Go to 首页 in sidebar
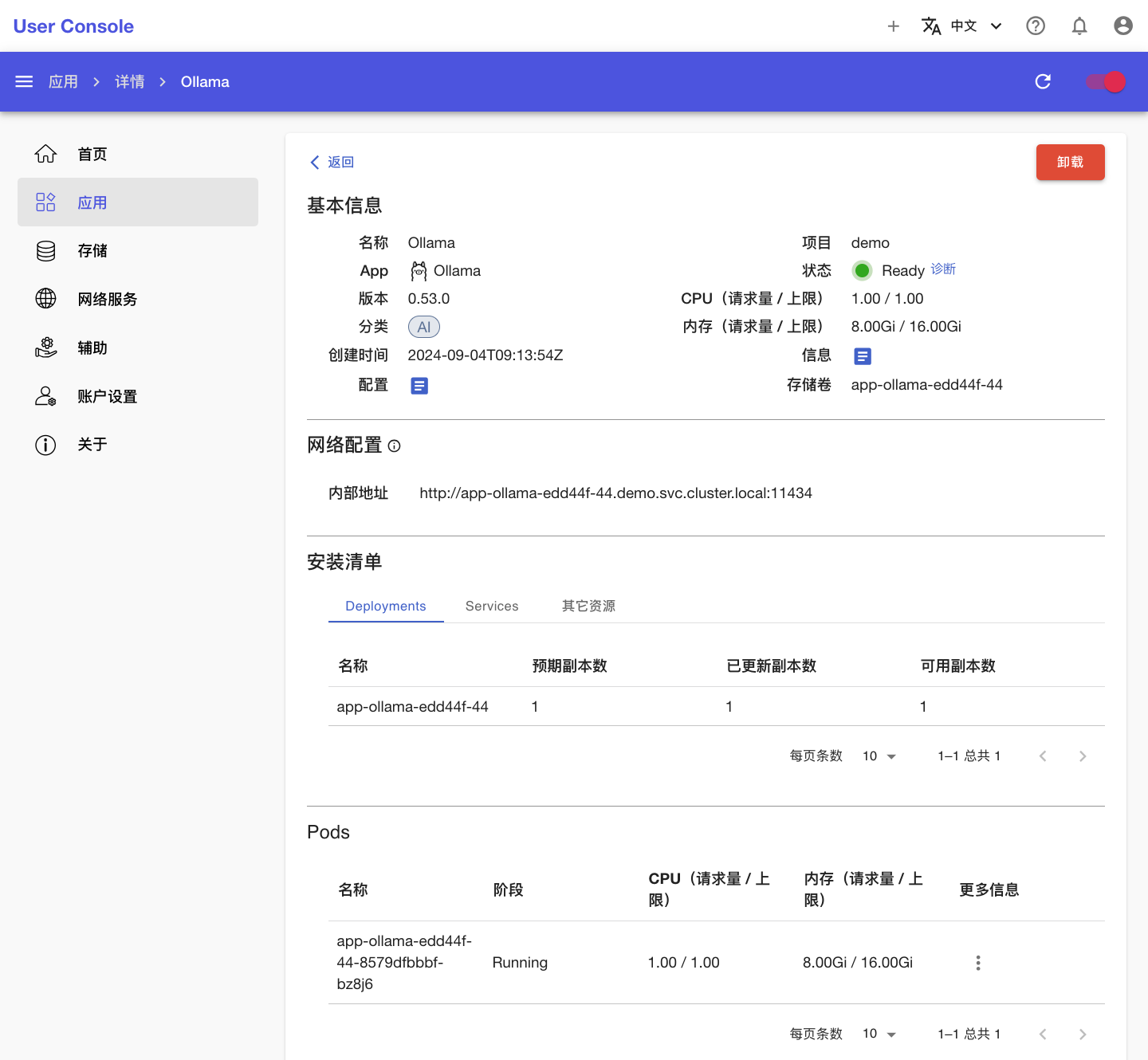Screen dimensions: 1148x1060 pyautogui.click(x=138, y=154)
